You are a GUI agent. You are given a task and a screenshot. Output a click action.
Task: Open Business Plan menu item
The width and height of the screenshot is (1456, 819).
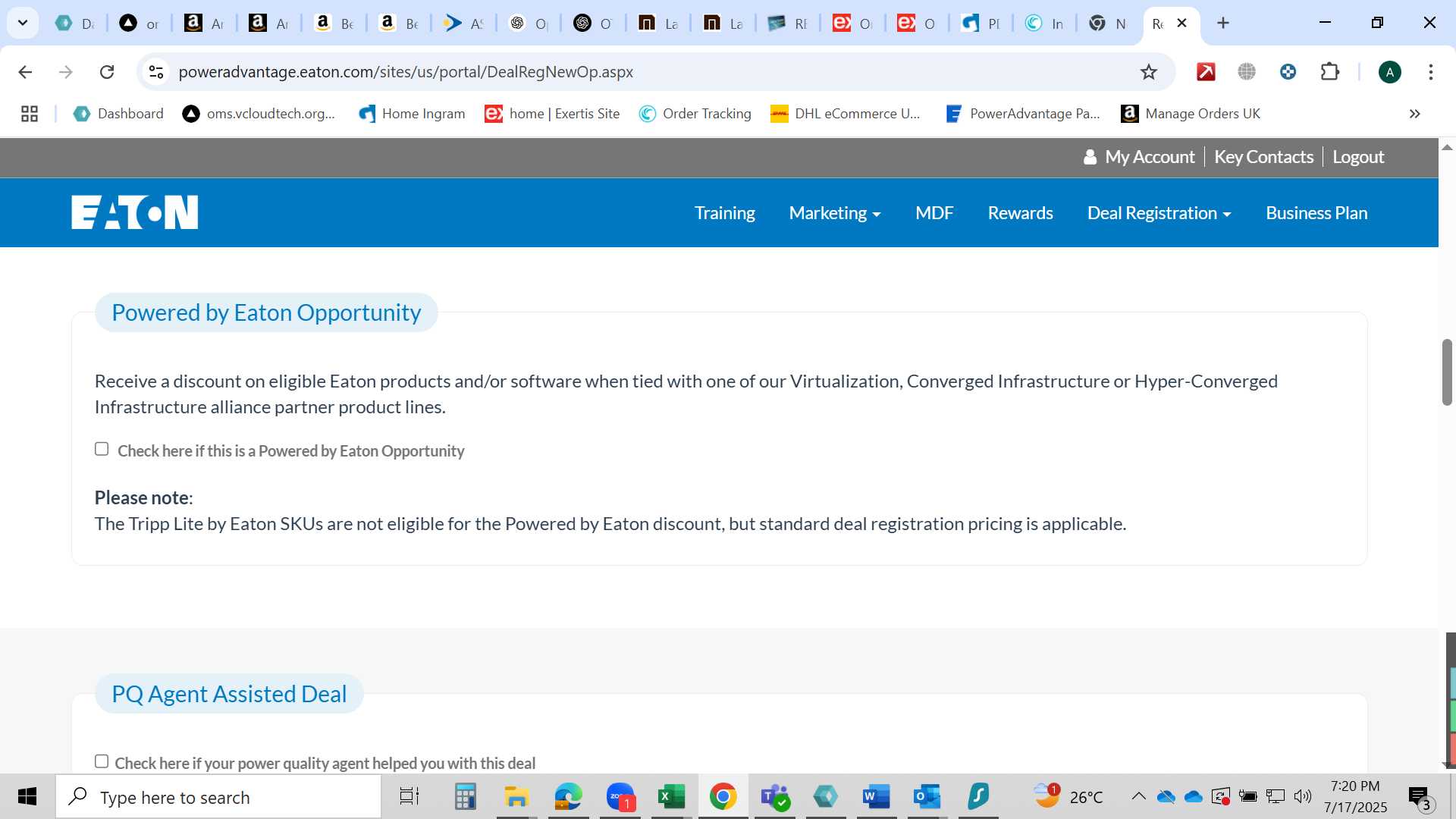click(x=1316, y=213)
